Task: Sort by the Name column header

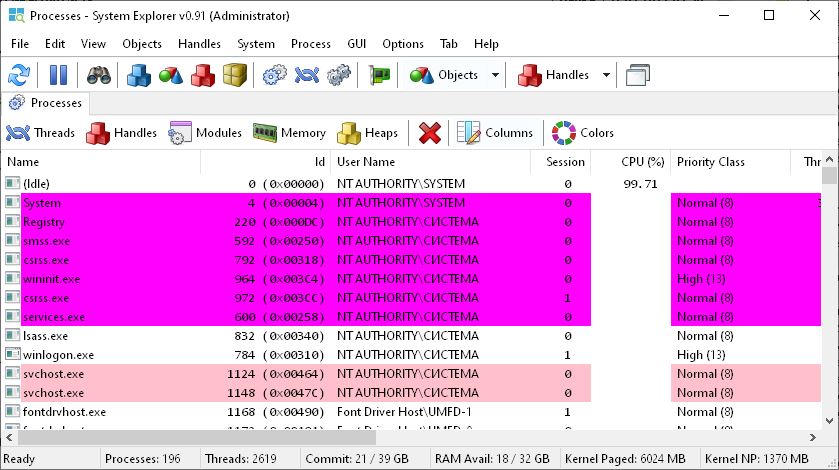Action: coord(102,162)
